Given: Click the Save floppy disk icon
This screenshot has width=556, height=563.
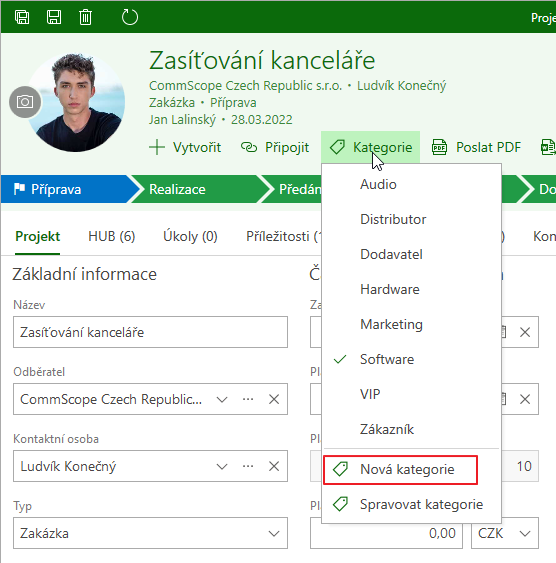Looking at the screenshot, I should [x=54, y=17].
